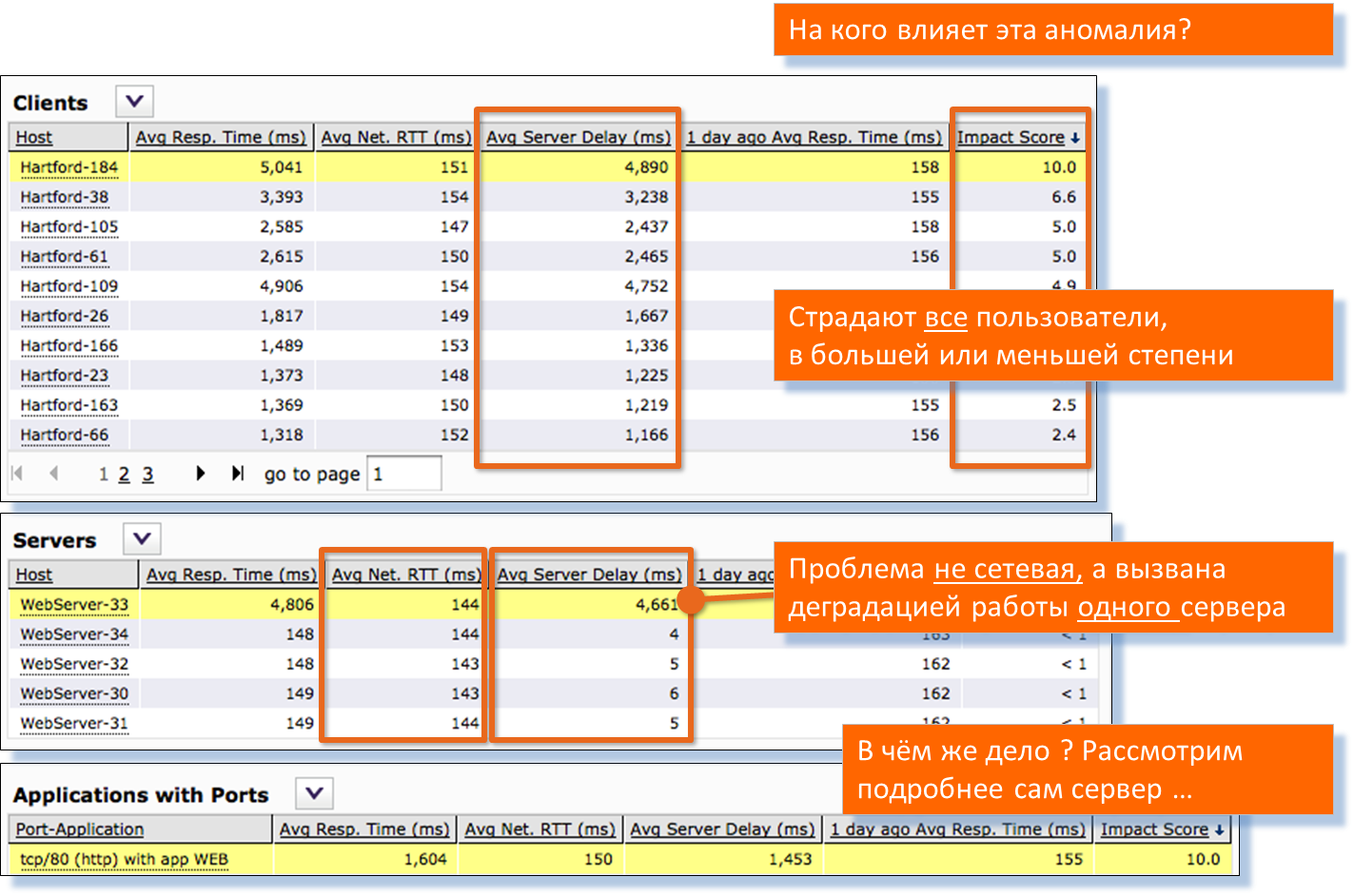This screenshot has height=896, width=1354.
Task: Sort Clients by Avg Resp. Time
Action: coord(221,137)
